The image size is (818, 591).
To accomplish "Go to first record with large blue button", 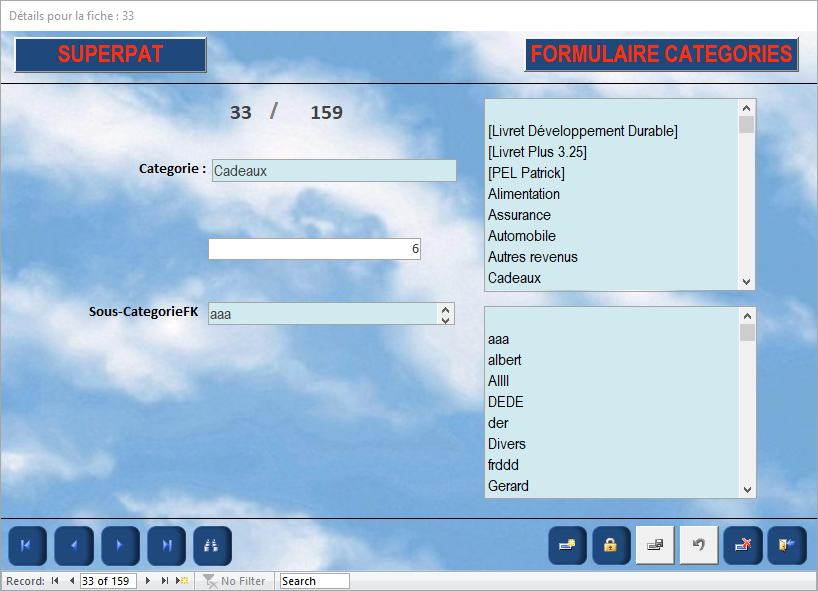I will (x=28, y=546).
